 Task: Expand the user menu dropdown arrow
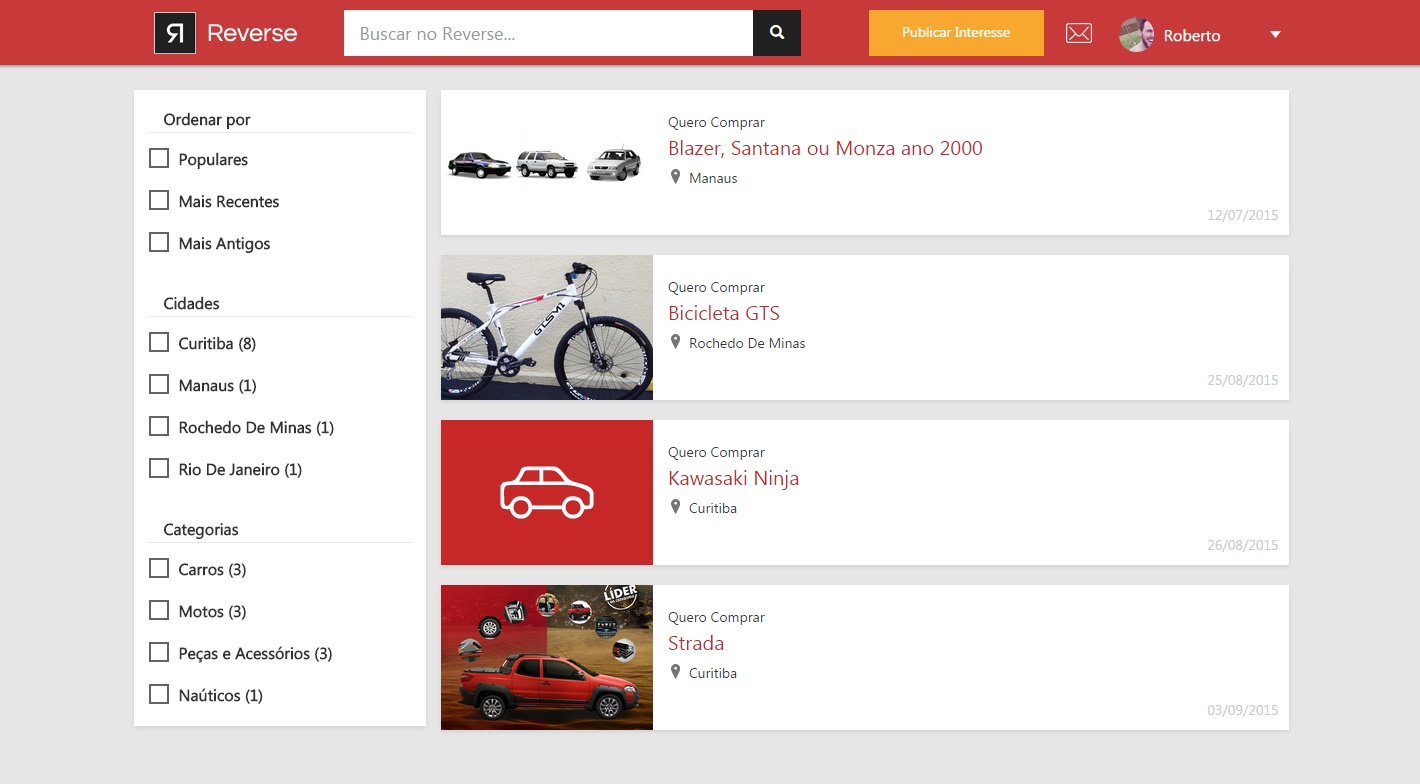pos(1275,35)
